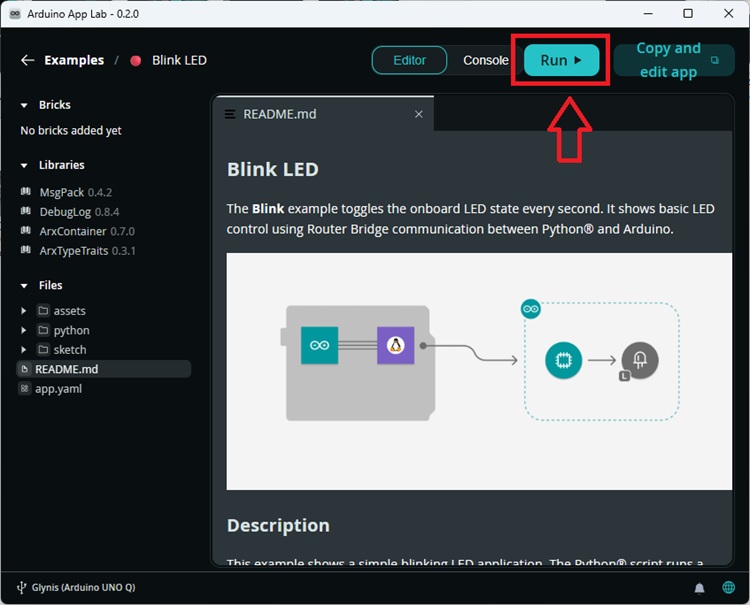This screenshot has width=750, height=605.
Task: Open the app.yaml file
Action: [57, 389]
